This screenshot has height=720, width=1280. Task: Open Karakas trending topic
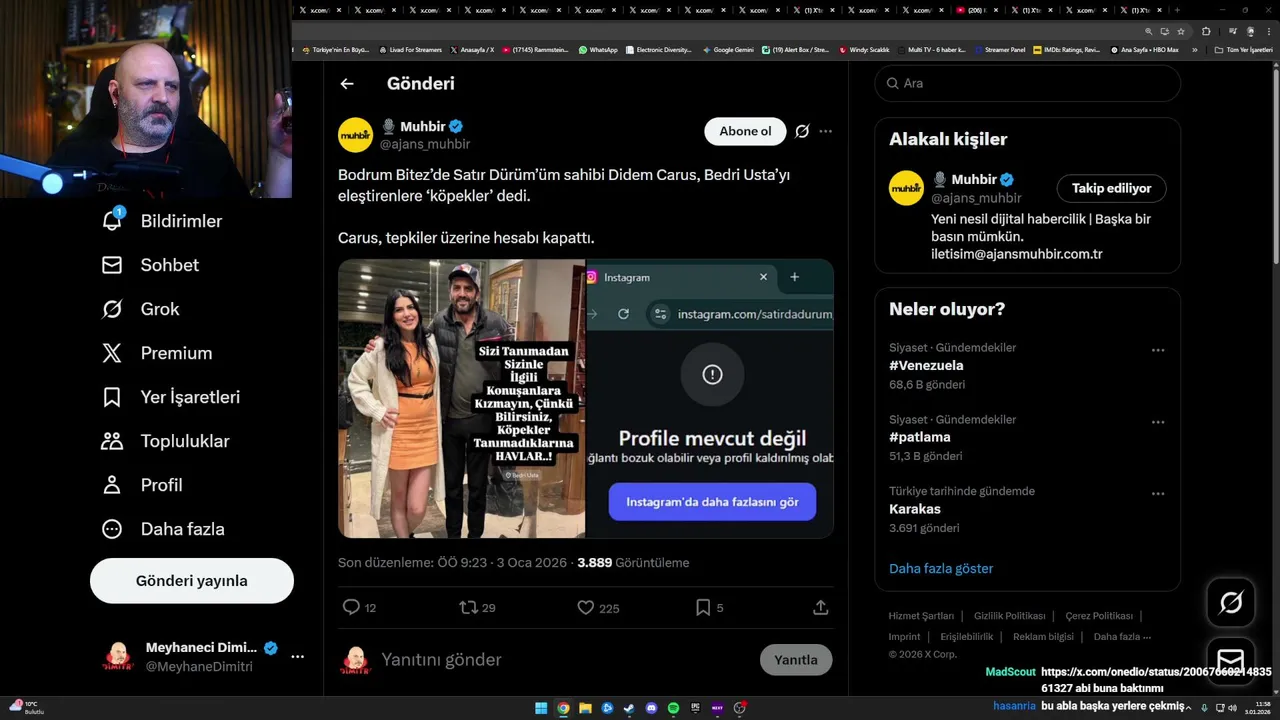click(915, 509)
